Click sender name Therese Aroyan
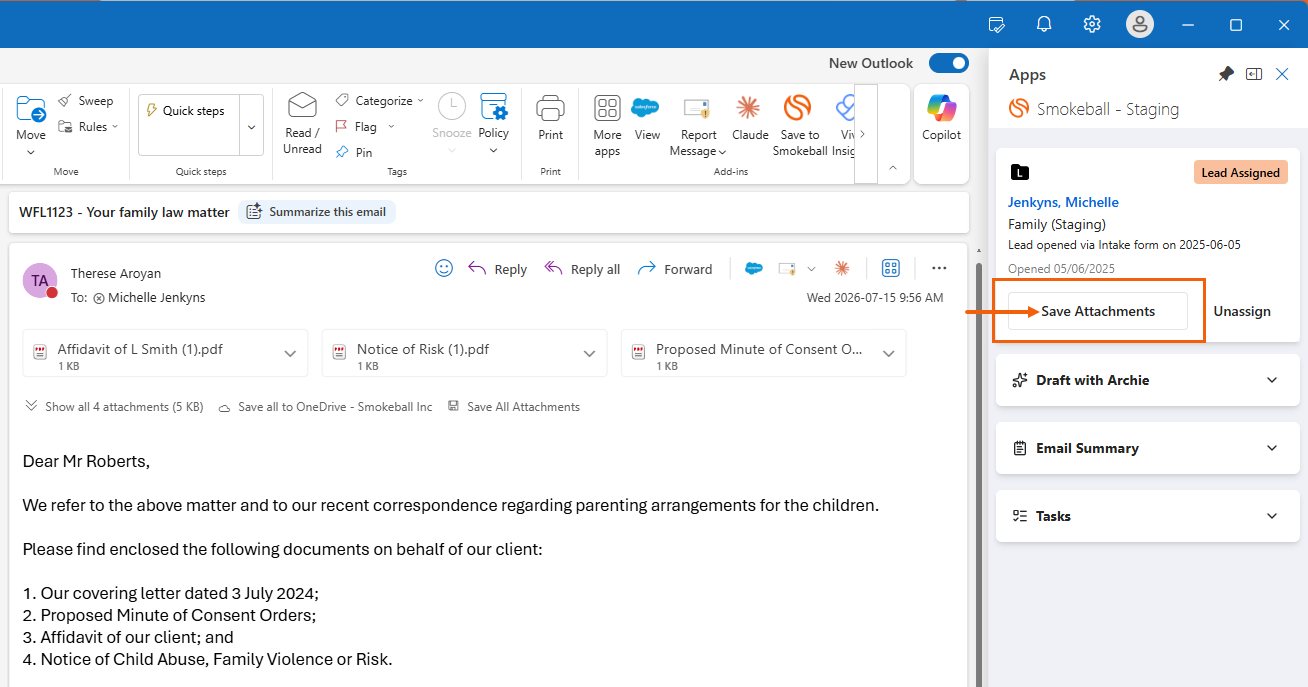The width and height of the screenshot is (1308, 687). (x=116, y=273)
